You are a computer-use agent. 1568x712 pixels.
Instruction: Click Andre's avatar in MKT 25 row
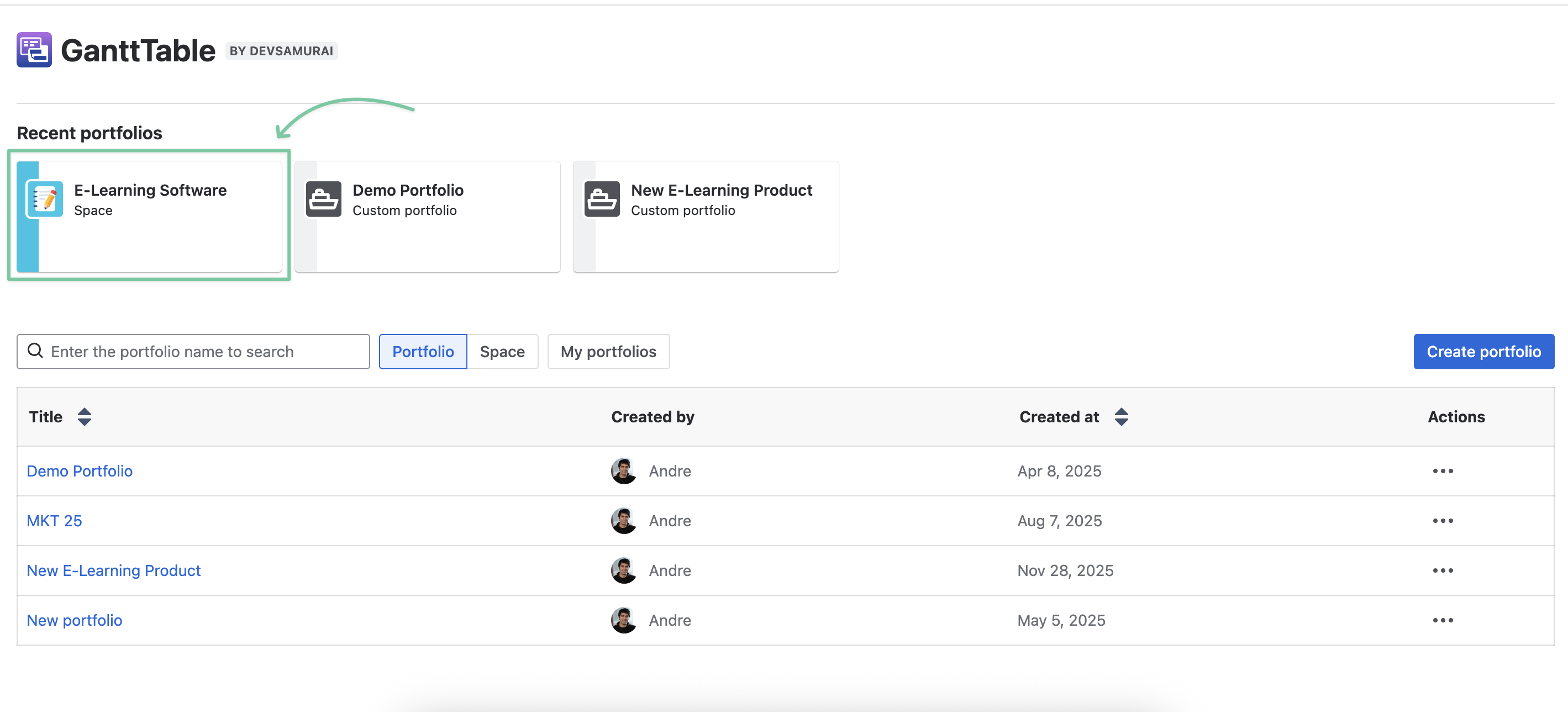(624, 521)
